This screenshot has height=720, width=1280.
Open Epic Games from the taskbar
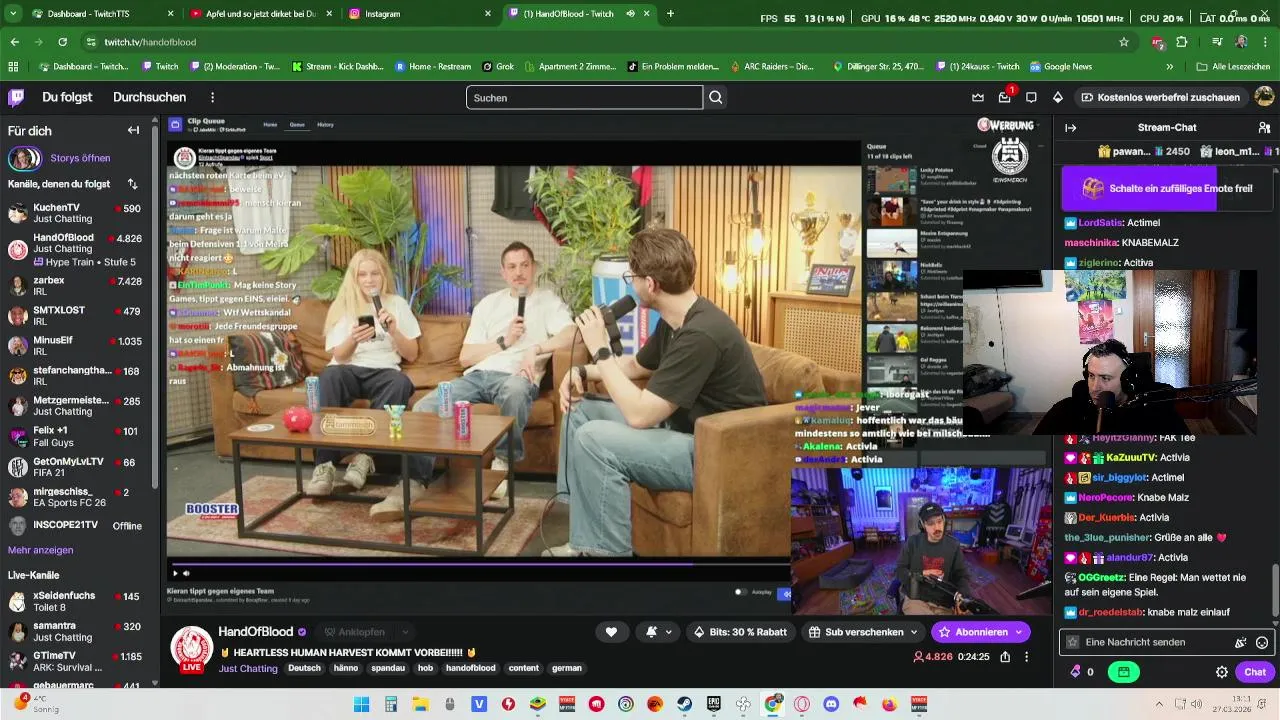(714, 704)
